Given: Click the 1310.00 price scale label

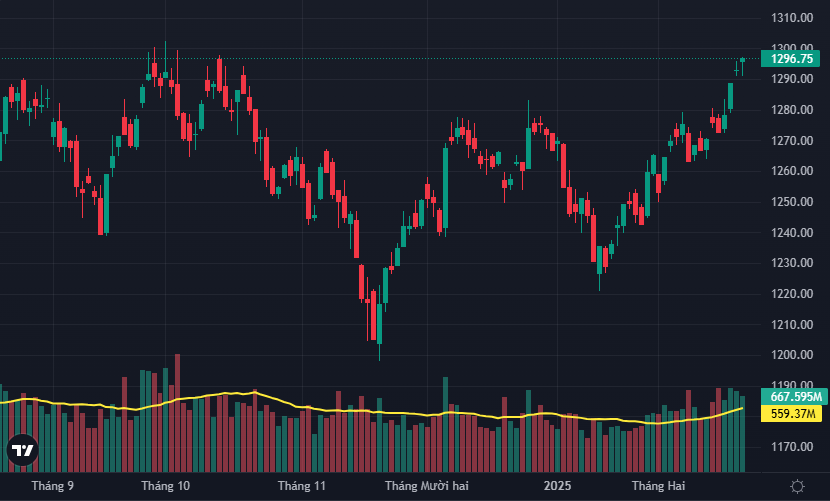Looking at the screenshot, I should coord(792,18).
